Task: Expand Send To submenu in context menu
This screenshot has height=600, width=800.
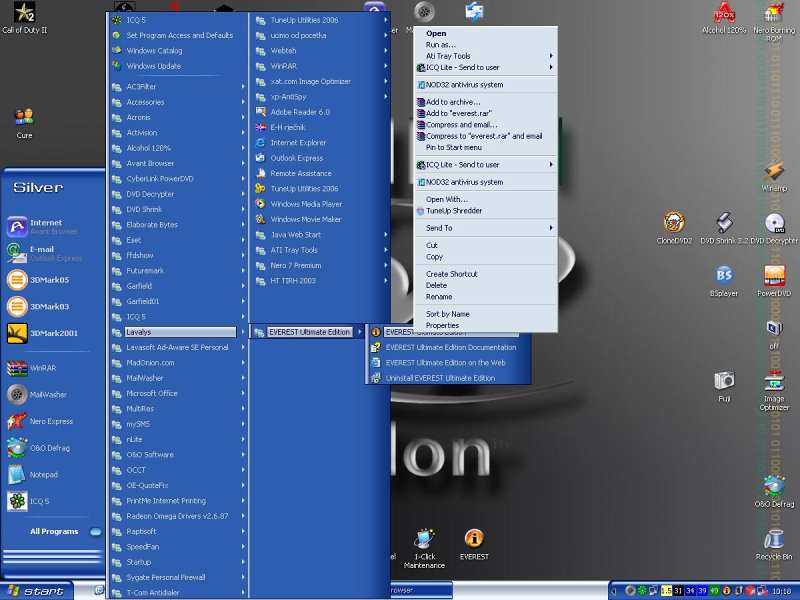Action: click(485, 228)
